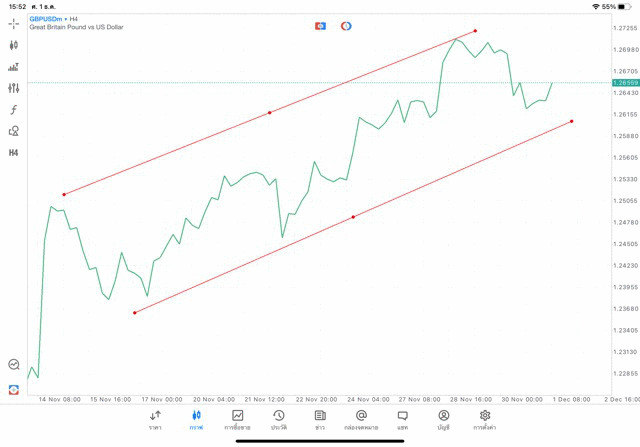Open the การซื้อขาย (Trade) tab
The image size is (640, 447).
[x=238, y=419]
